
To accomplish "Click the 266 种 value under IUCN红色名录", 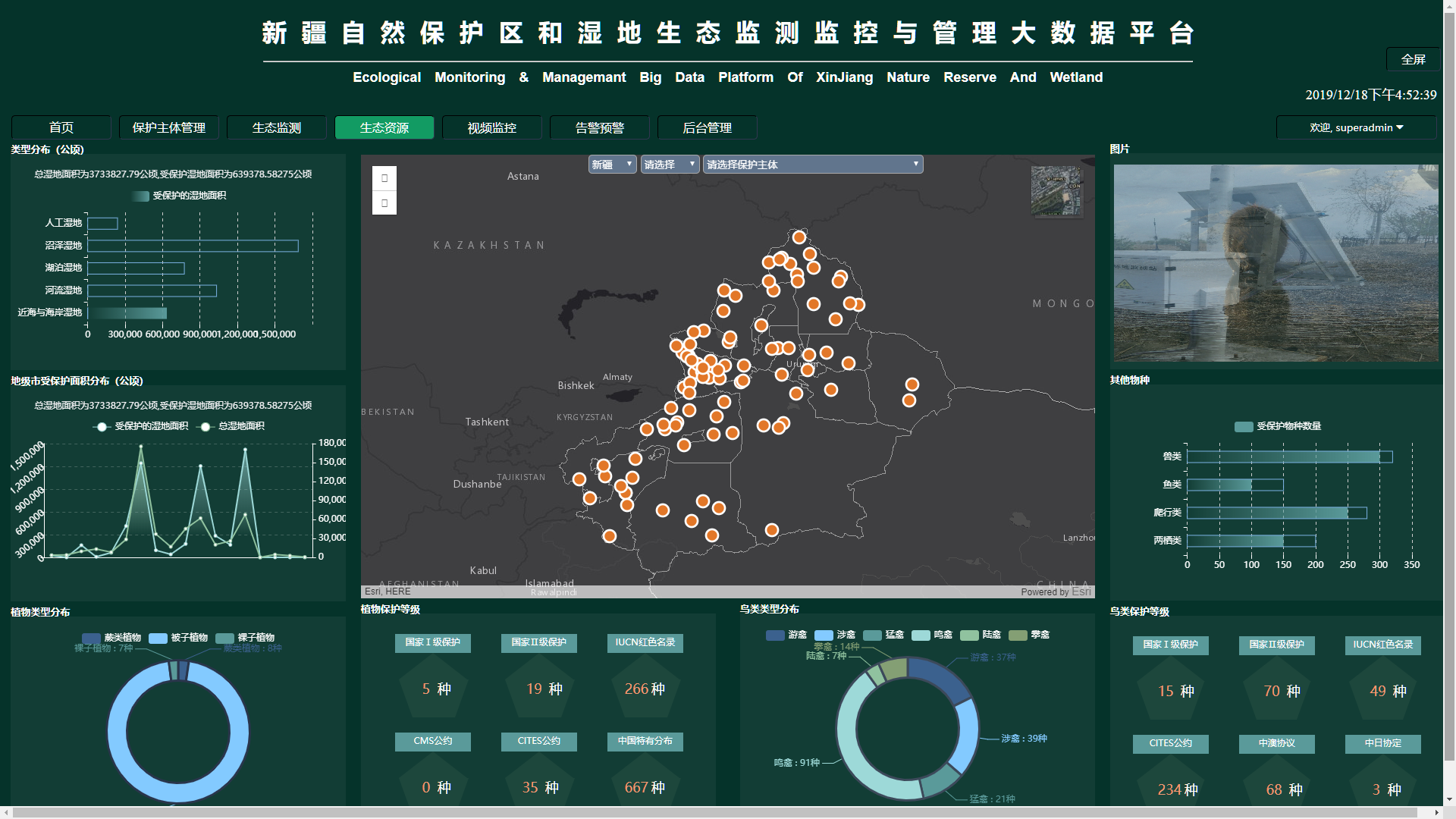I will pos(645,689).
